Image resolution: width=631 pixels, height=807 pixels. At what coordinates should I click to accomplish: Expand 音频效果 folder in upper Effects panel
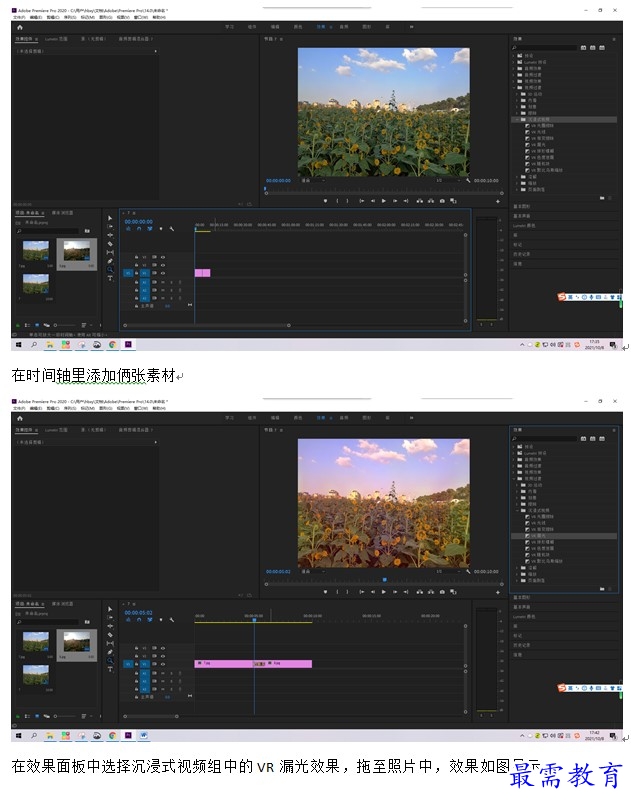click(513, 68)
